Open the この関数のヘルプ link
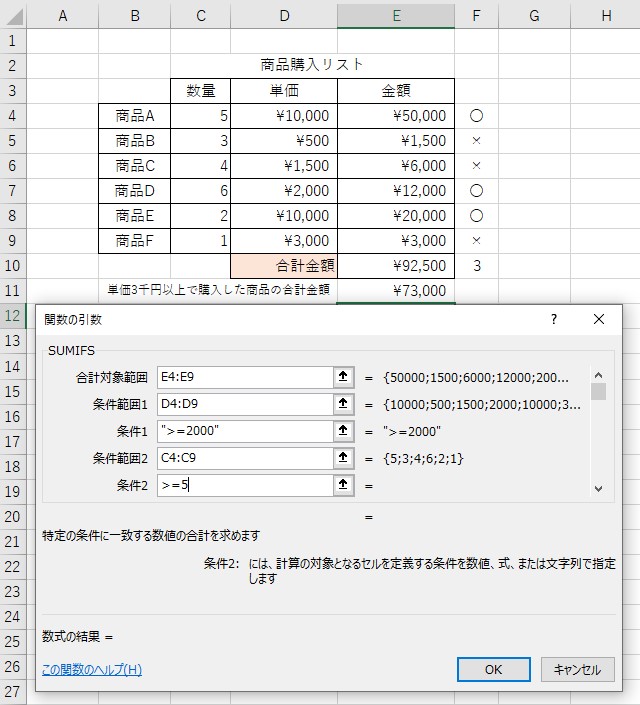The width and height of the screenshot is (640, 705). 92,669
